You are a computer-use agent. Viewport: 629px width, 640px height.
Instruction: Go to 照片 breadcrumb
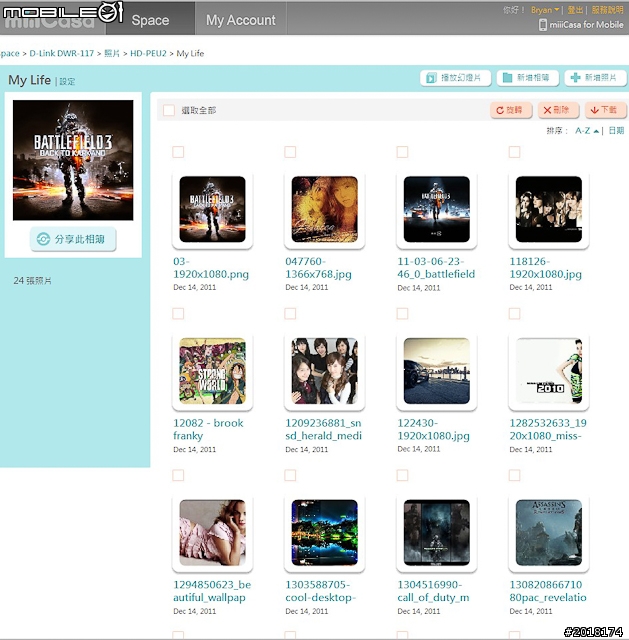pos(112,53)
